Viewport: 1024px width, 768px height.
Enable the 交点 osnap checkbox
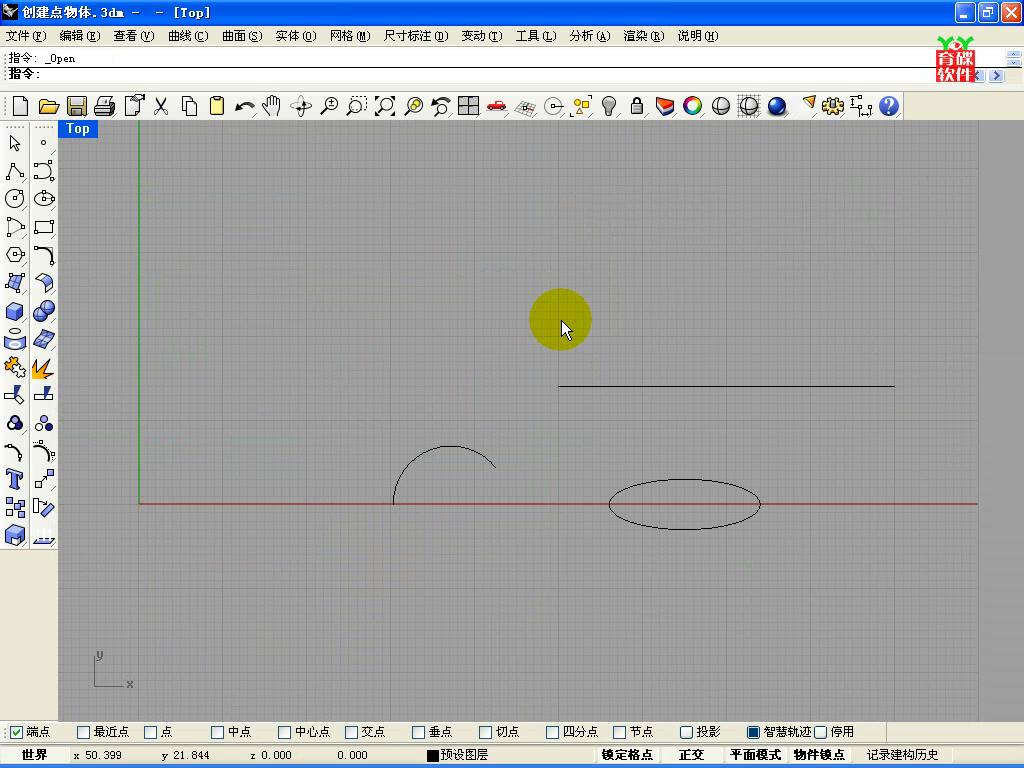click(x=351, y=732)
